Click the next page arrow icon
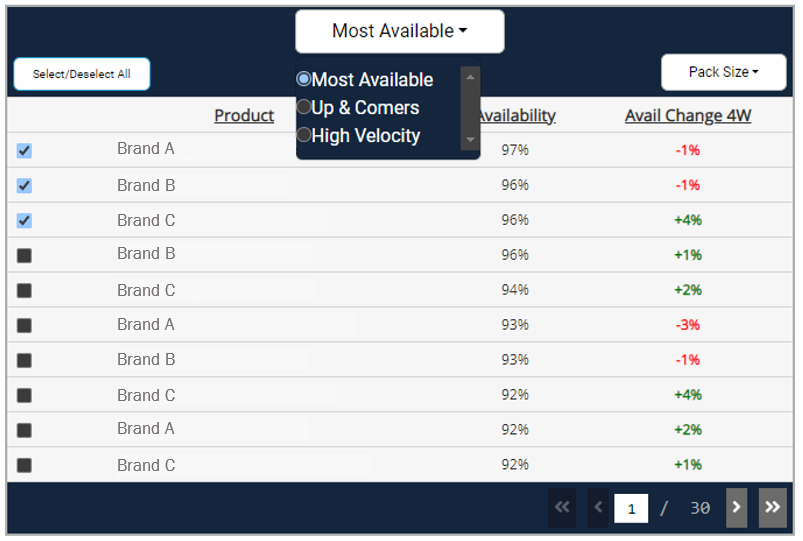Viewport: 803px width, 541px height. coord(736,508)
